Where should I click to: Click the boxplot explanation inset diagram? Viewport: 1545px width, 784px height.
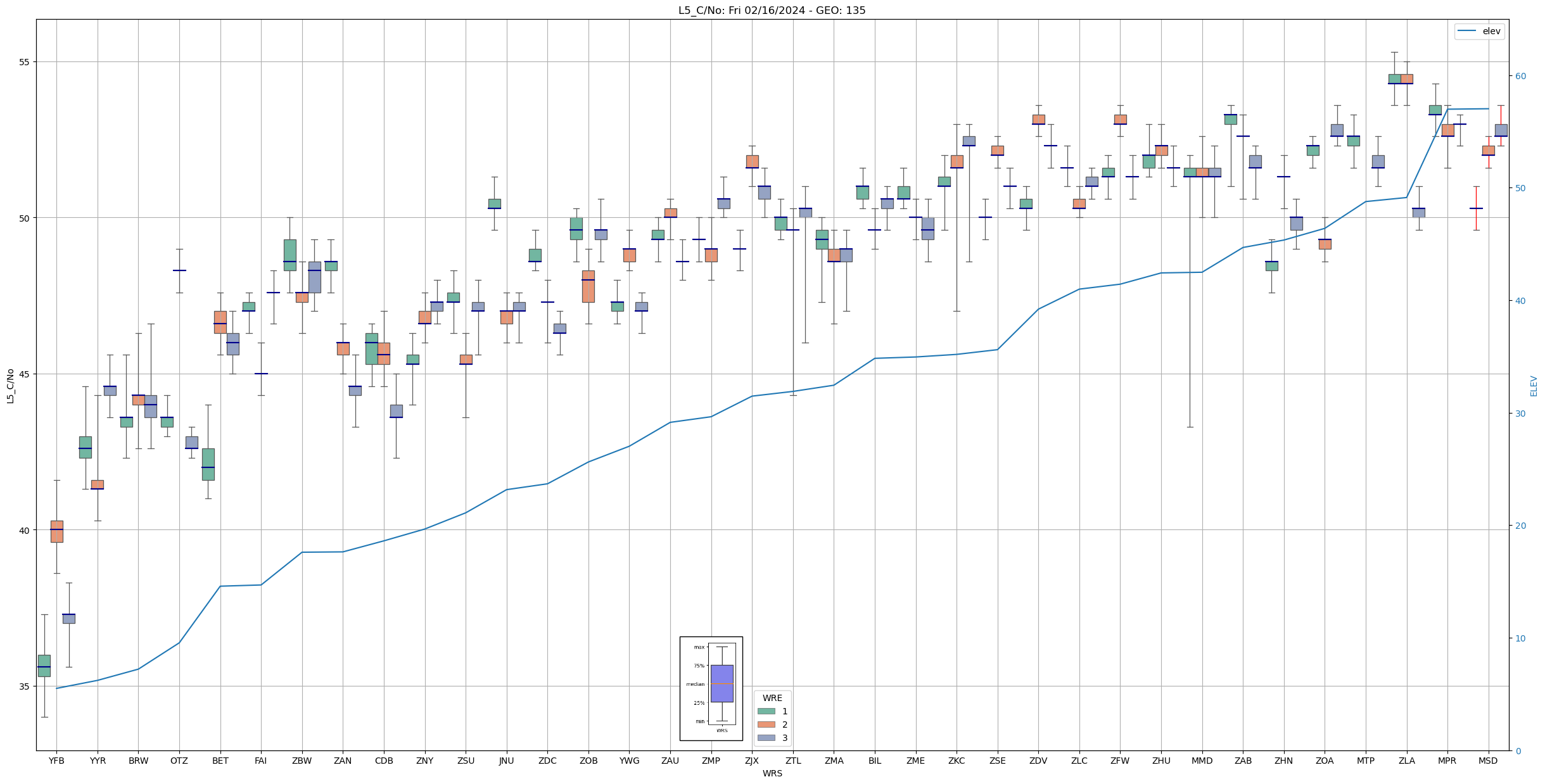click(x=711, y=688)
